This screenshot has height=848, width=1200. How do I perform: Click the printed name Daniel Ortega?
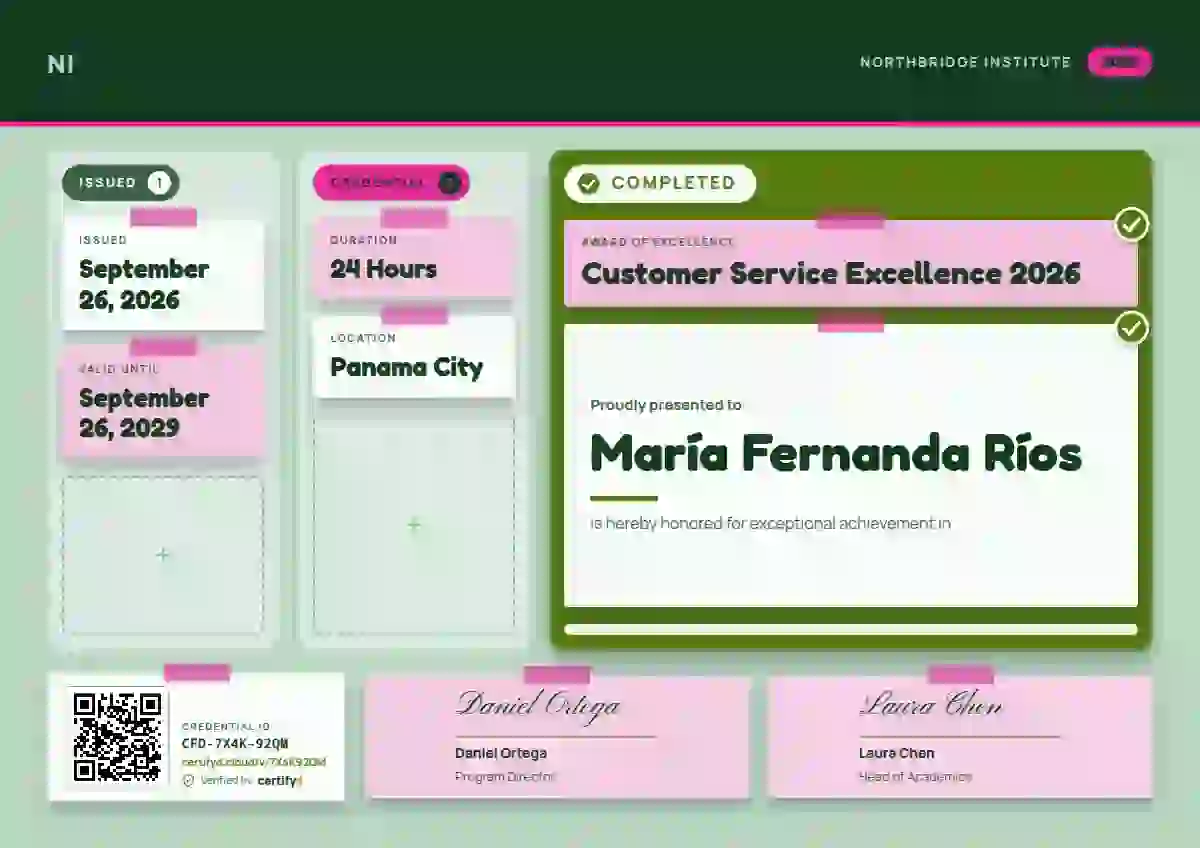(x=501, y=753)
